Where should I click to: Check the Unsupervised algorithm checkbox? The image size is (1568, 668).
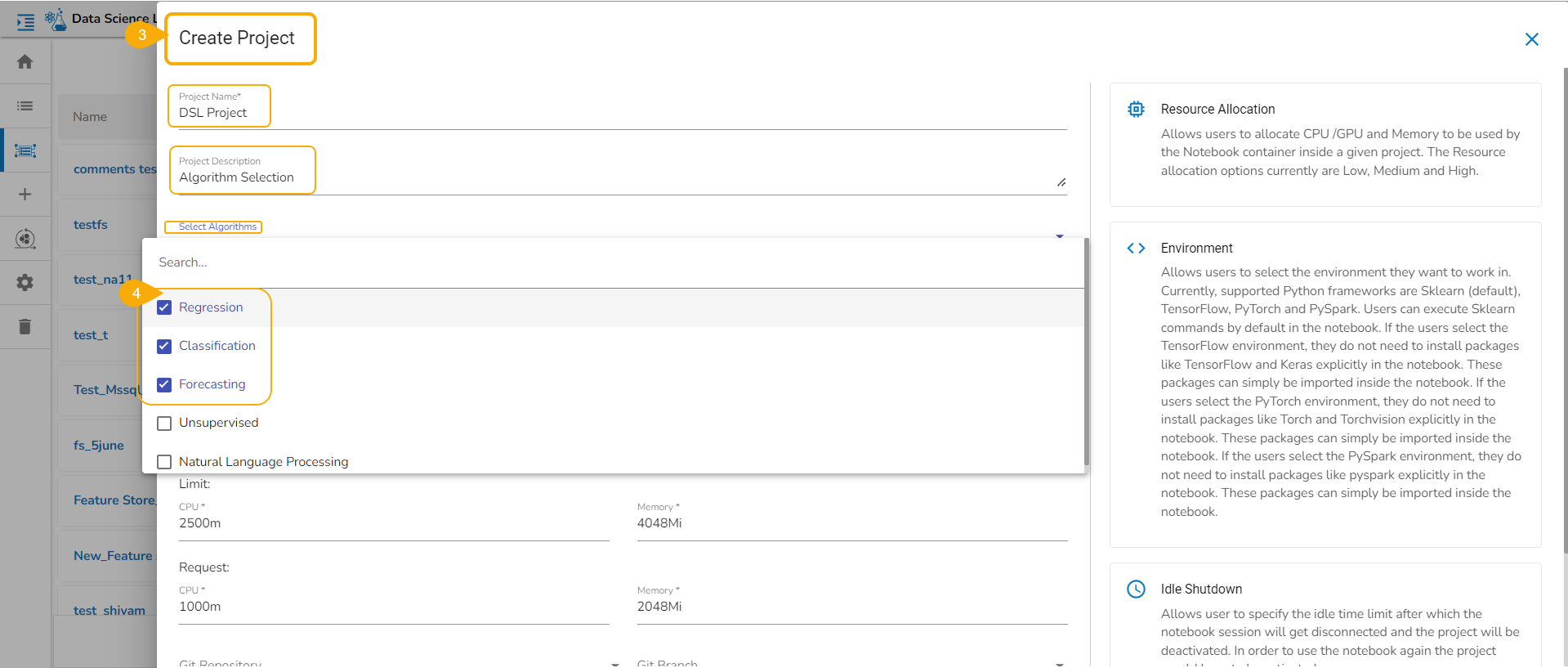pos(164,423)
